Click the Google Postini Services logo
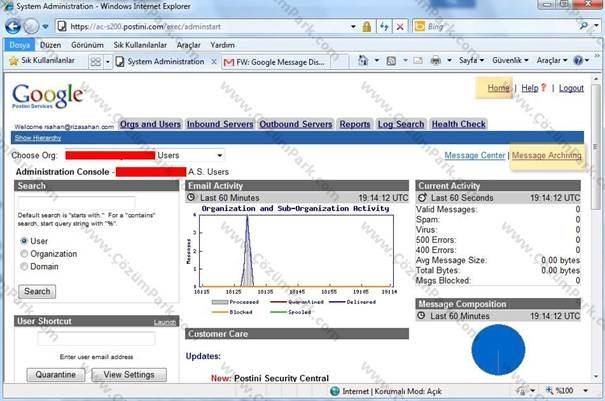 tap(47, 96)
